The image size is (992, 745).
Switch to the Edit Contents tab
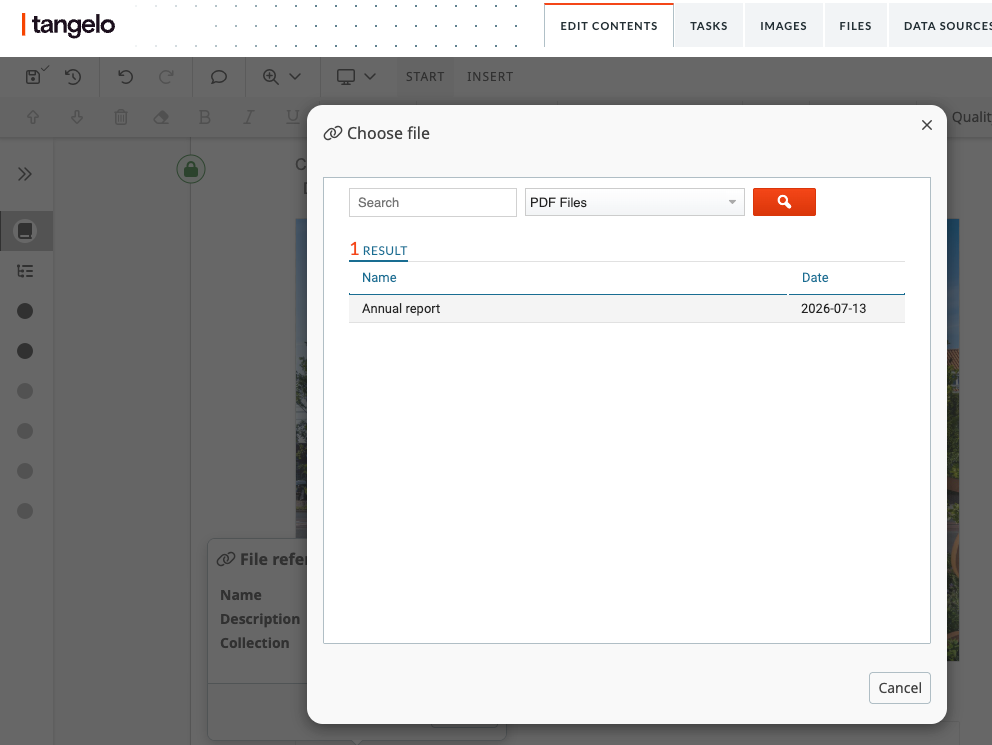pyautogui.click(x=609, y=26)
